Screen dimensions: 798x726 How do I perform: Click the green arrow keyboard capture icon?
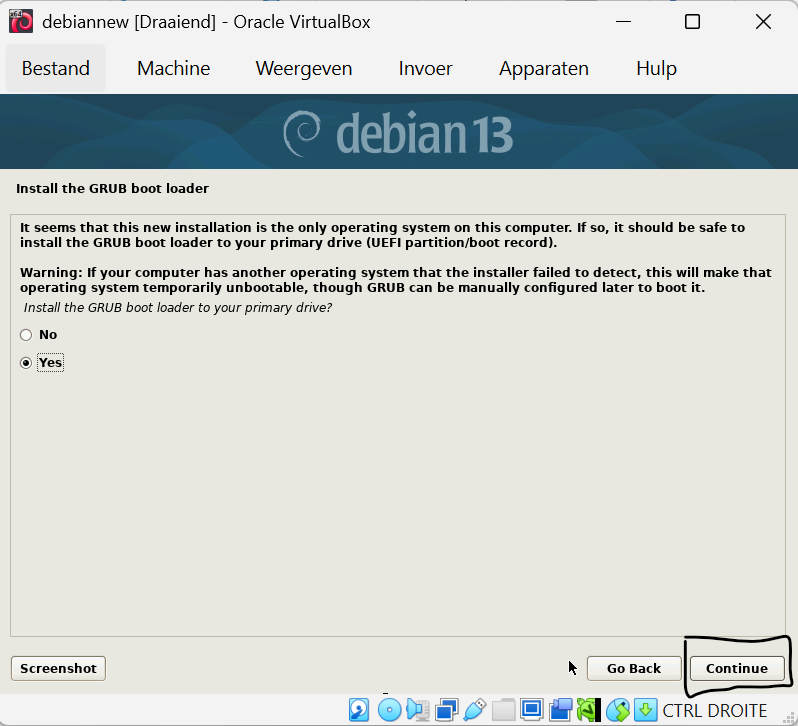point(645,710)
